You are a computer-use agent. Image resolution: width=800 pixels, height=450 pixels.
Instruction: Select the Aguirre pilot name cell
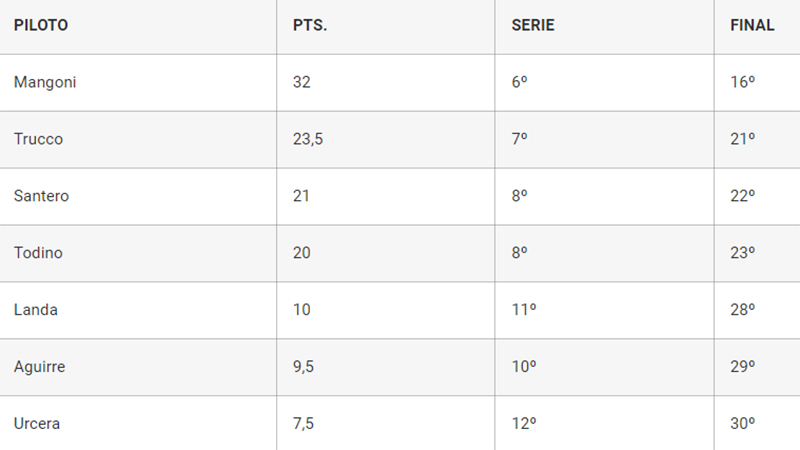pos(40,367)
